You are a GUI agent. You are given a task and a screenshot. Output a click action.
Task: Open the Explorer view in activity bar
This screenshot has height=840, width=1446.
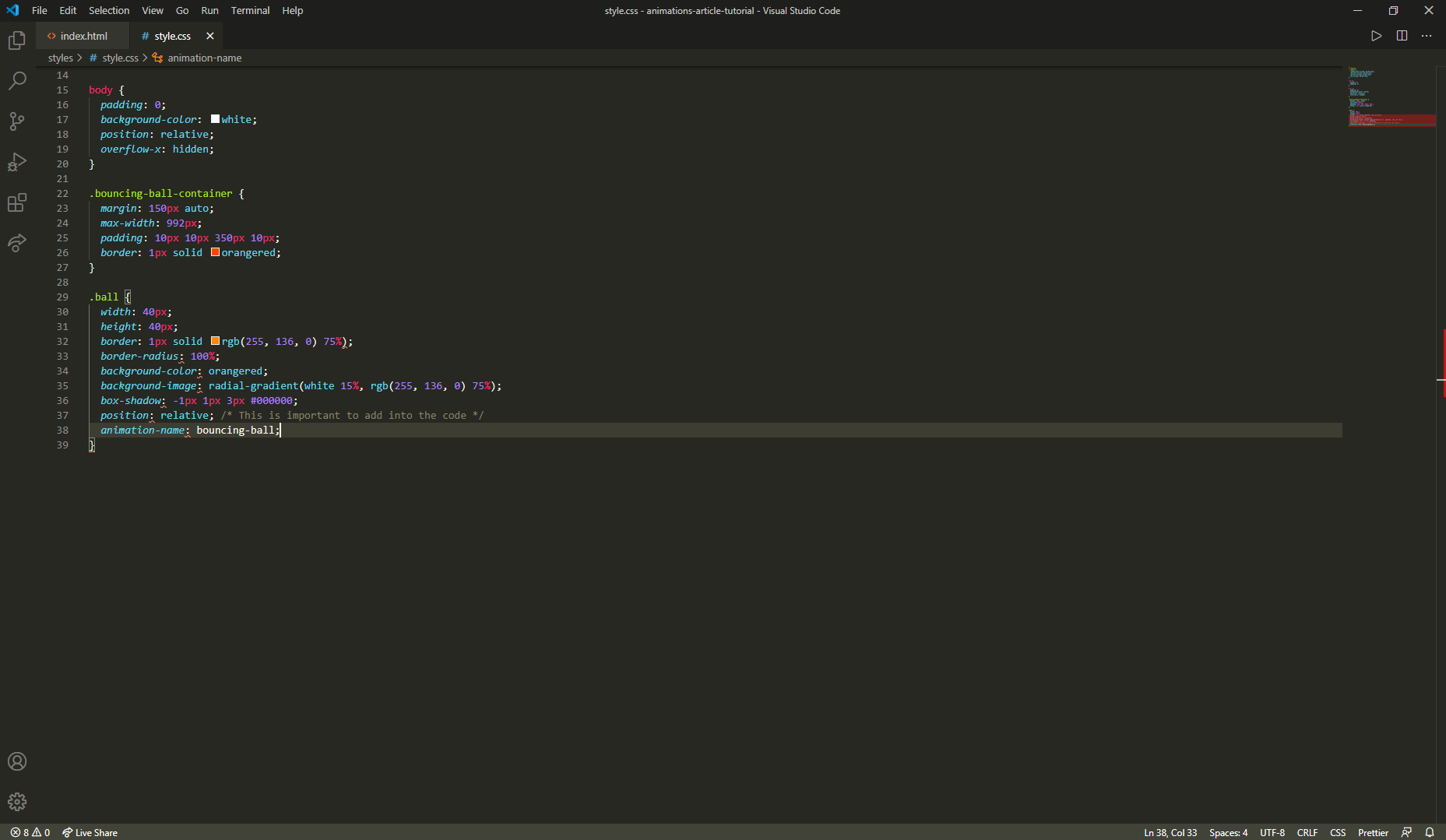tap(17, 40)
